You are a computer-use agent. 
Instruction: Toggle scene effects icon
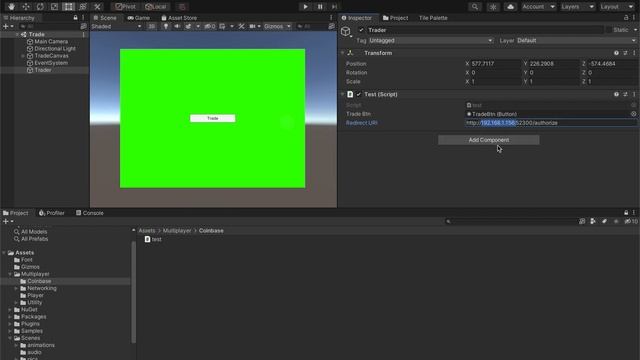188,27
